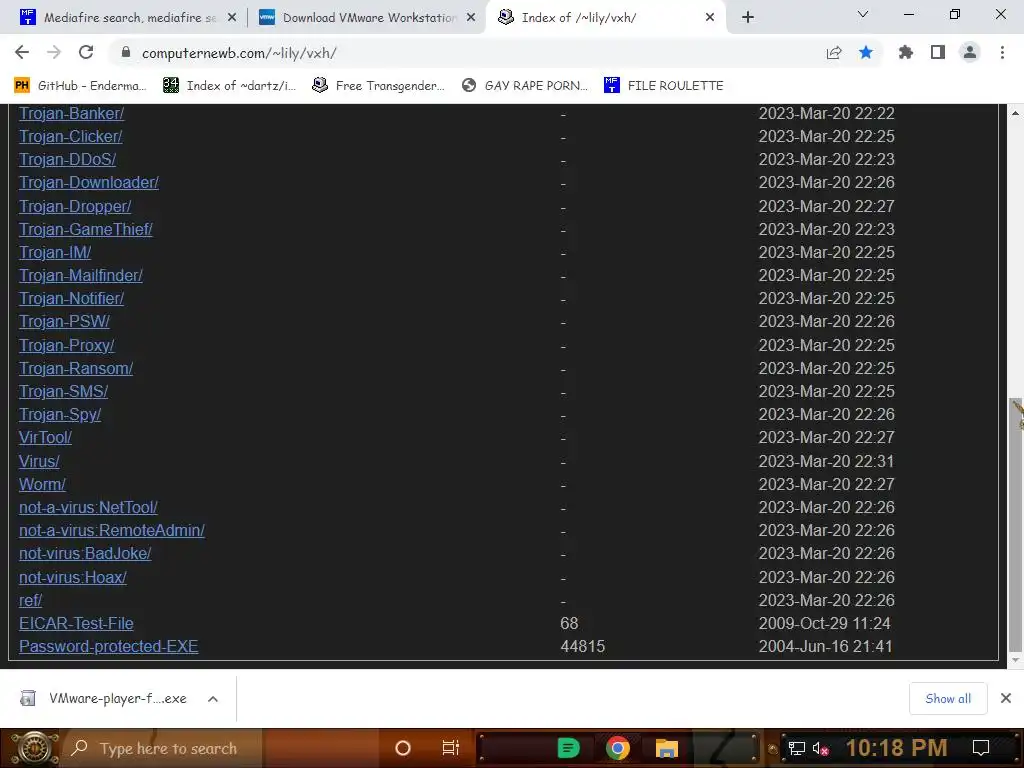Viewport: 1024px width, 768px height.
Task: Click the blue bookmark star
Action: (x=865, y=52)
